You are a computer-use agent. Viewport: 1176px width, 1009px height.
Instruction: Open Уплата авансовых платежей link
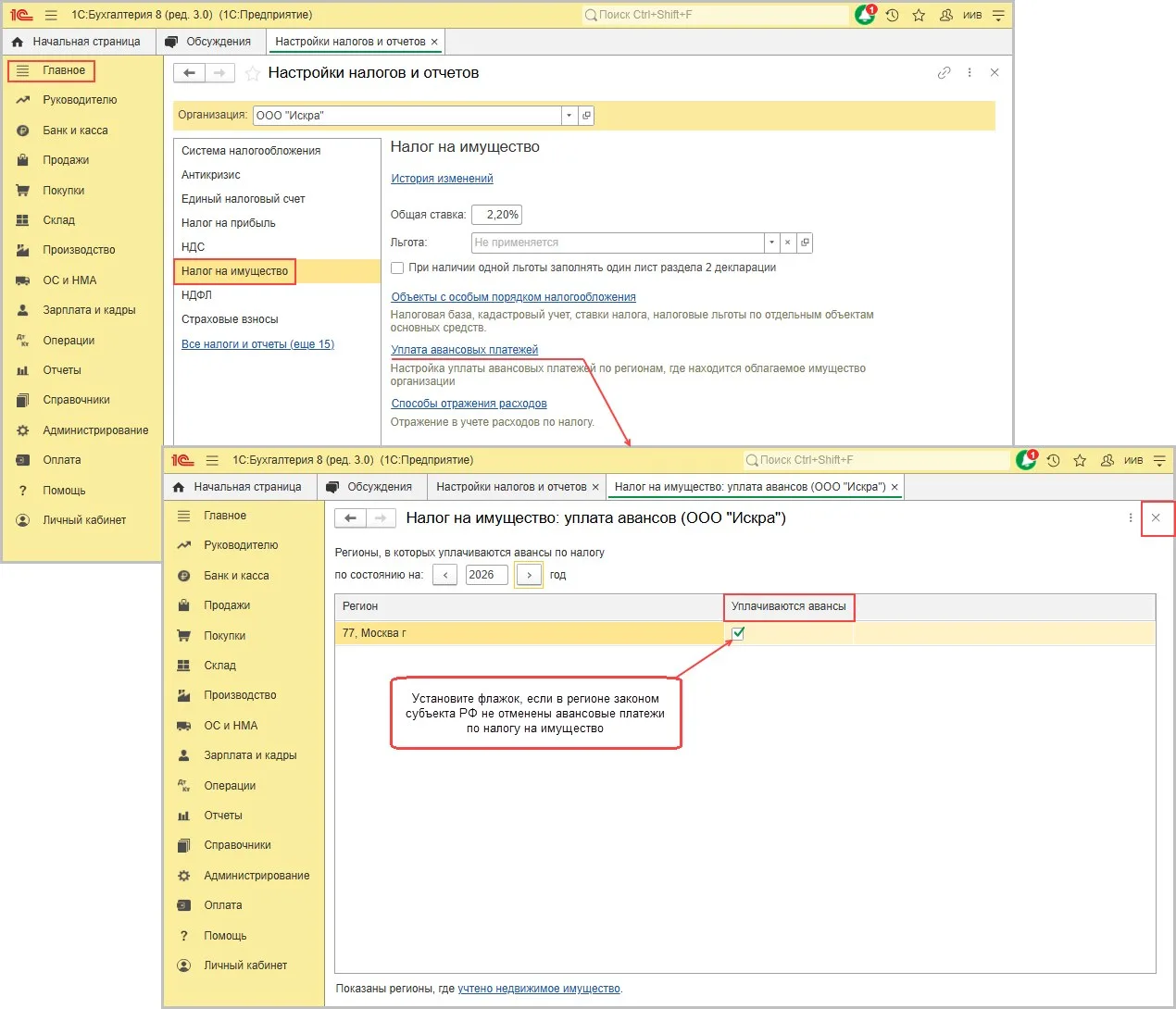[464, 350]
